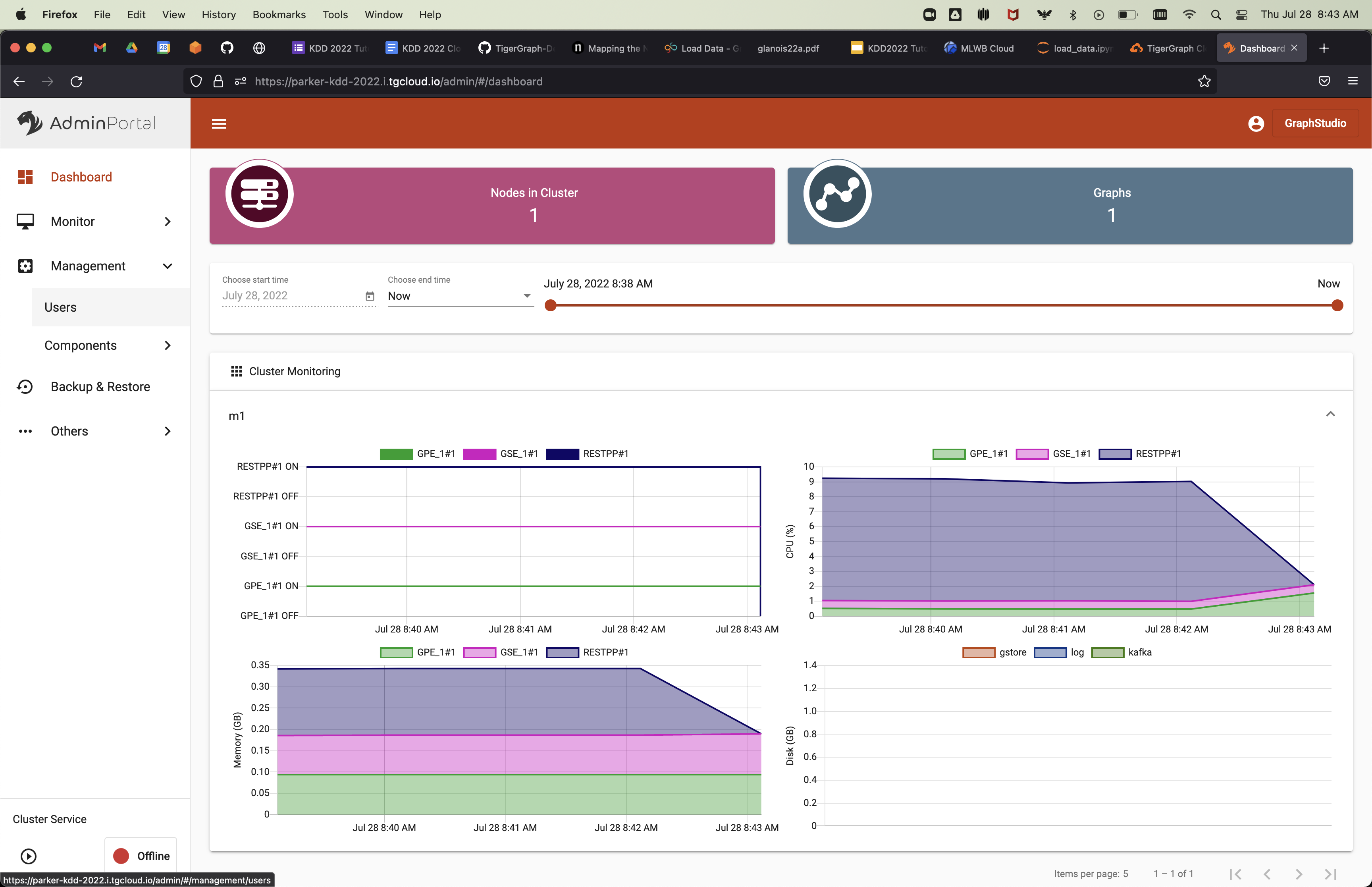
Task: Click the hamburger menu icon in header
Action: coord(219,123)
